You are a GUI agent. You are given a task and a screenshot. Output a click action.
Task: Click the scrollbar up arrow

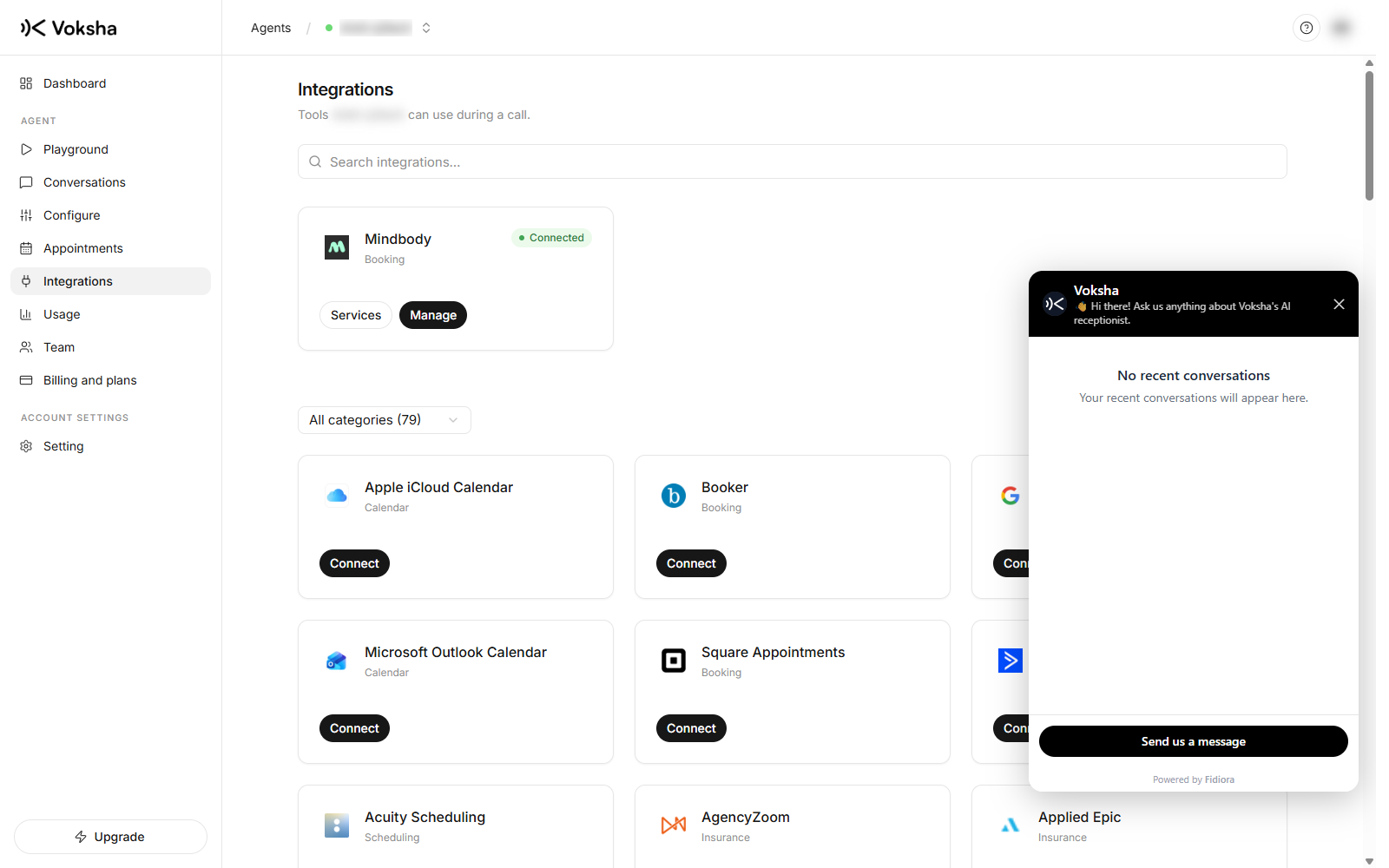(x=1369, y=62)
